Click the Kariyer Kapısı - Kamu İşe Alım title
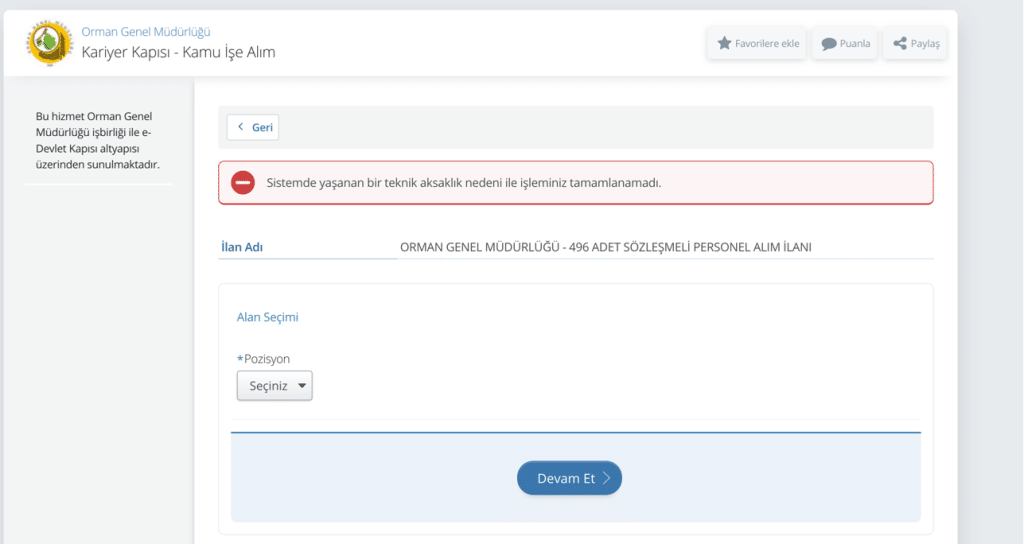 178,52
